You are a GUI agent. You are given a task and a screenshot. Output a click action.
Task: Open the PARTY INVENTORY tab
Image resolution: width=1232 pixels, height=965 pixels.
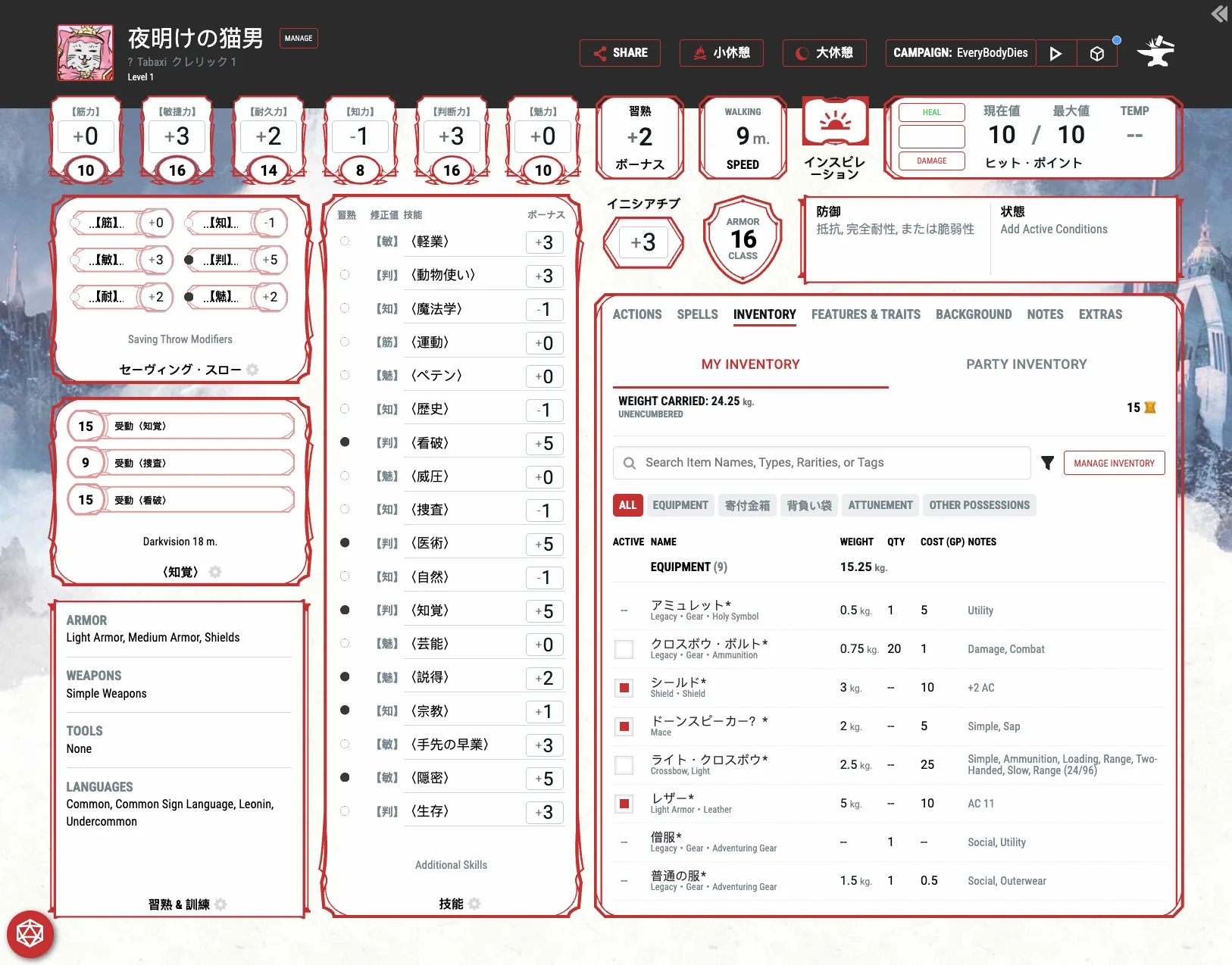(1026, 364)
